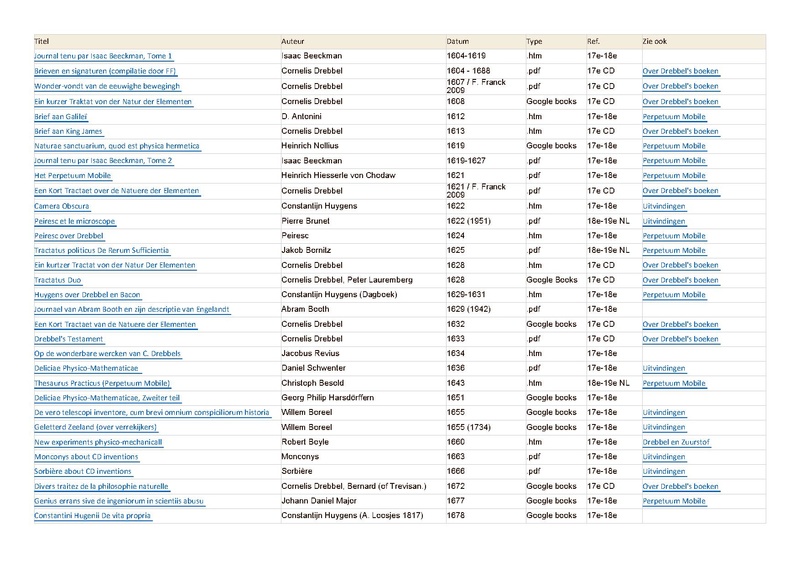Click the 'Datum' column header
Image resolution: width=800 pixels, height=566 pixels.
[457, 42]
